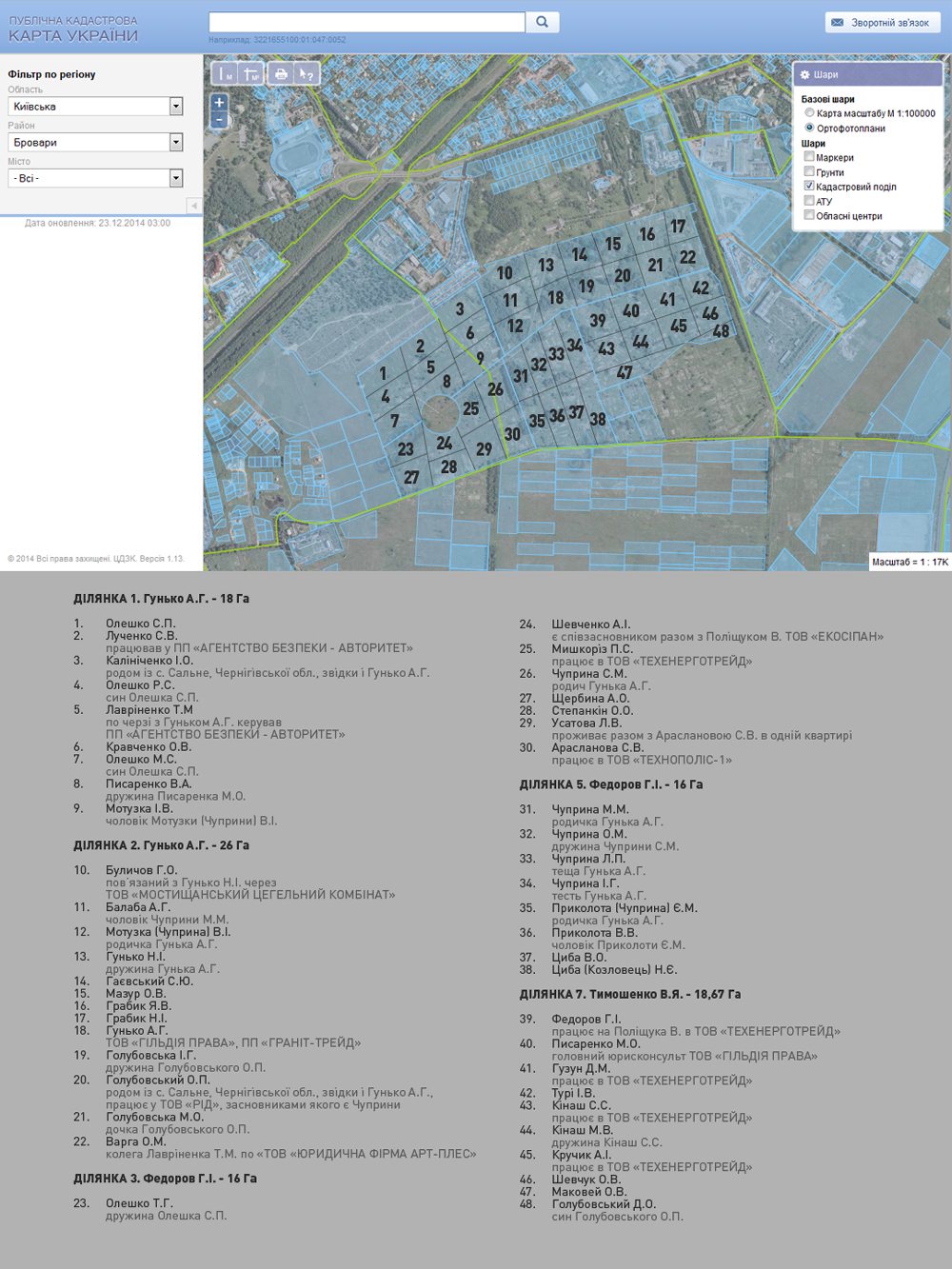Open the Область dropdown showing Київська
The image size is (952, 1269).
[95, 107]
